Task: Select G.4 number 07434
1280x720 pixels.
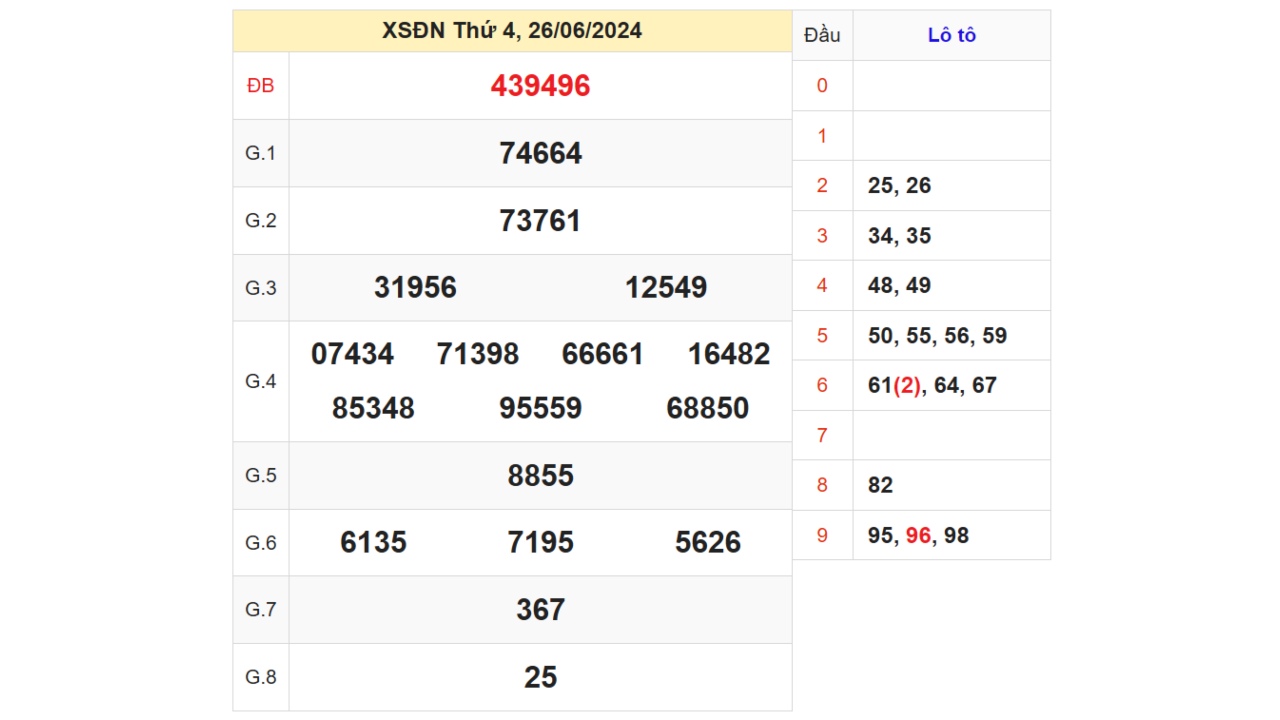Action: pyautogui.click(x=352, y=354)
